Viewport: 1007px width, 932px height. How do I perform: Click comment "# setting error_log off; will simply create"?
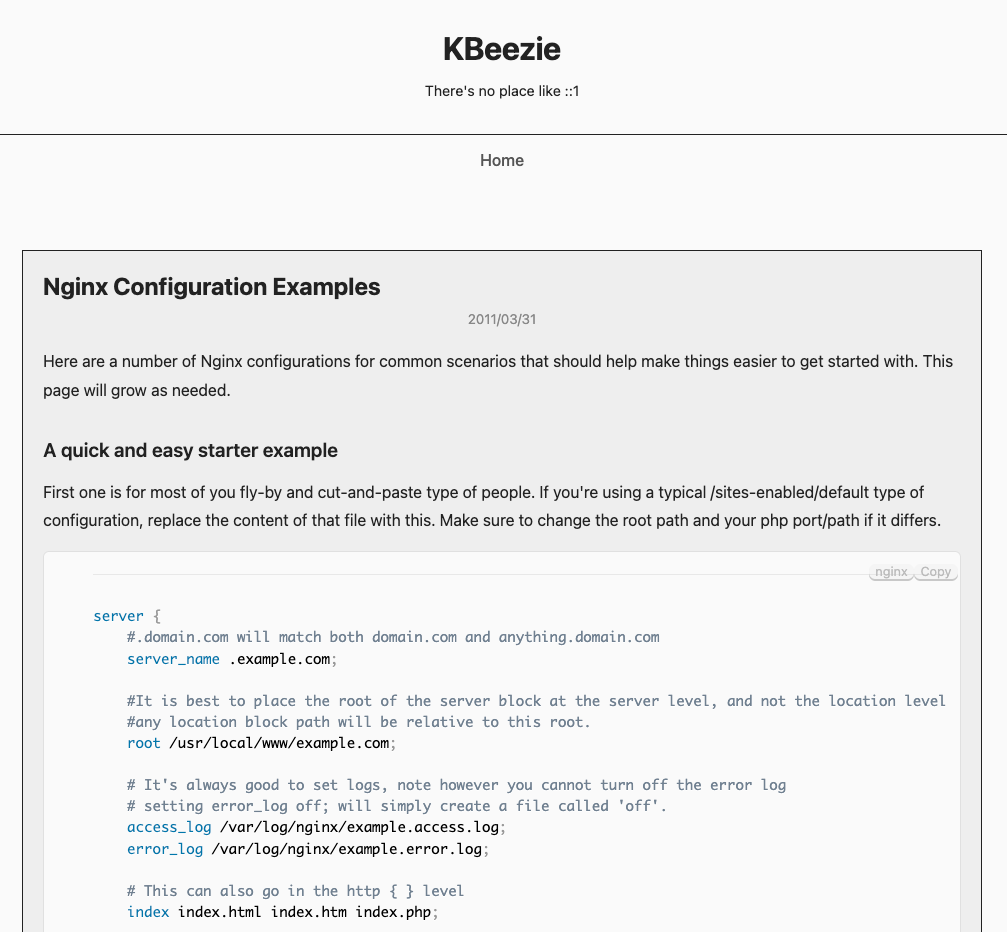point(397,806)
